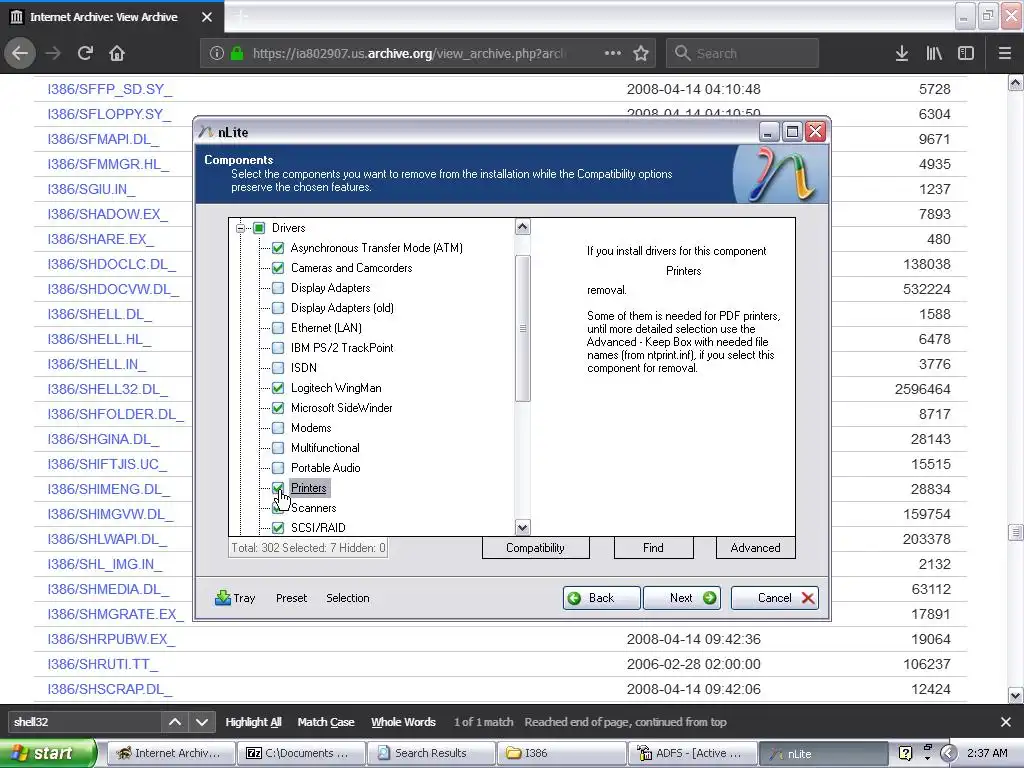Jump to next find match
Screen dimensions: 1024x768
tap(202, 722)
